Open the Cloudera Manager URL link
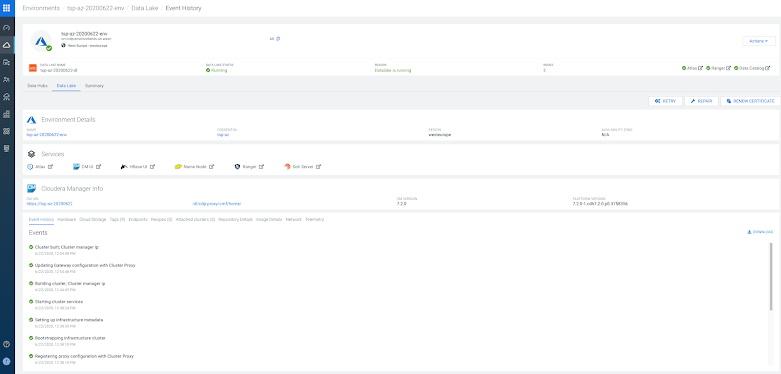The height and width of the screenshot is (374, 781). (50, 203)
